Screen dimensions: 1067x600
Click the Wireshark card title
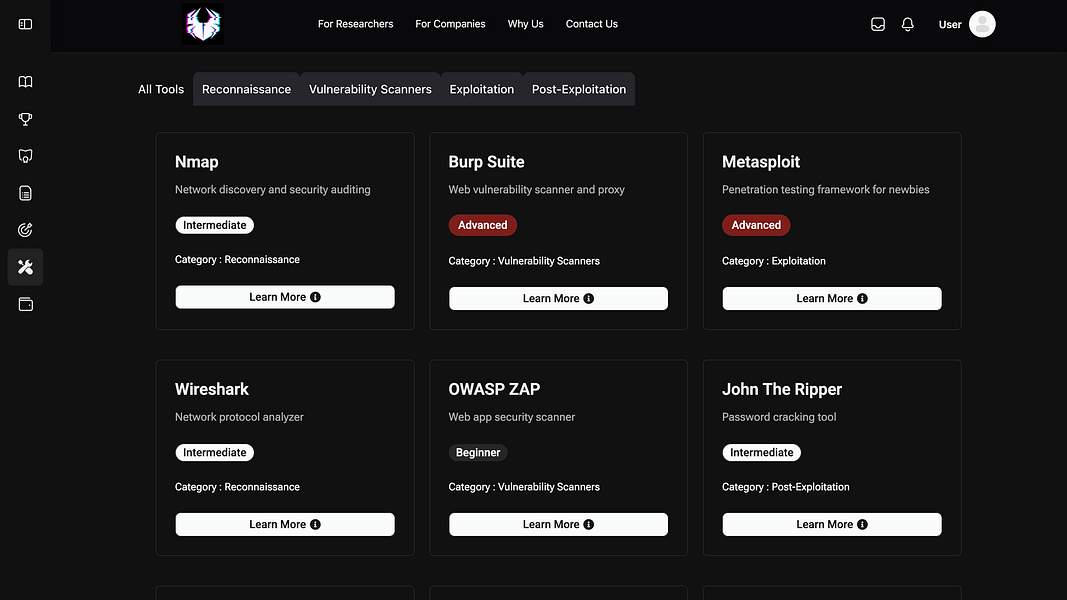(212, 389)
